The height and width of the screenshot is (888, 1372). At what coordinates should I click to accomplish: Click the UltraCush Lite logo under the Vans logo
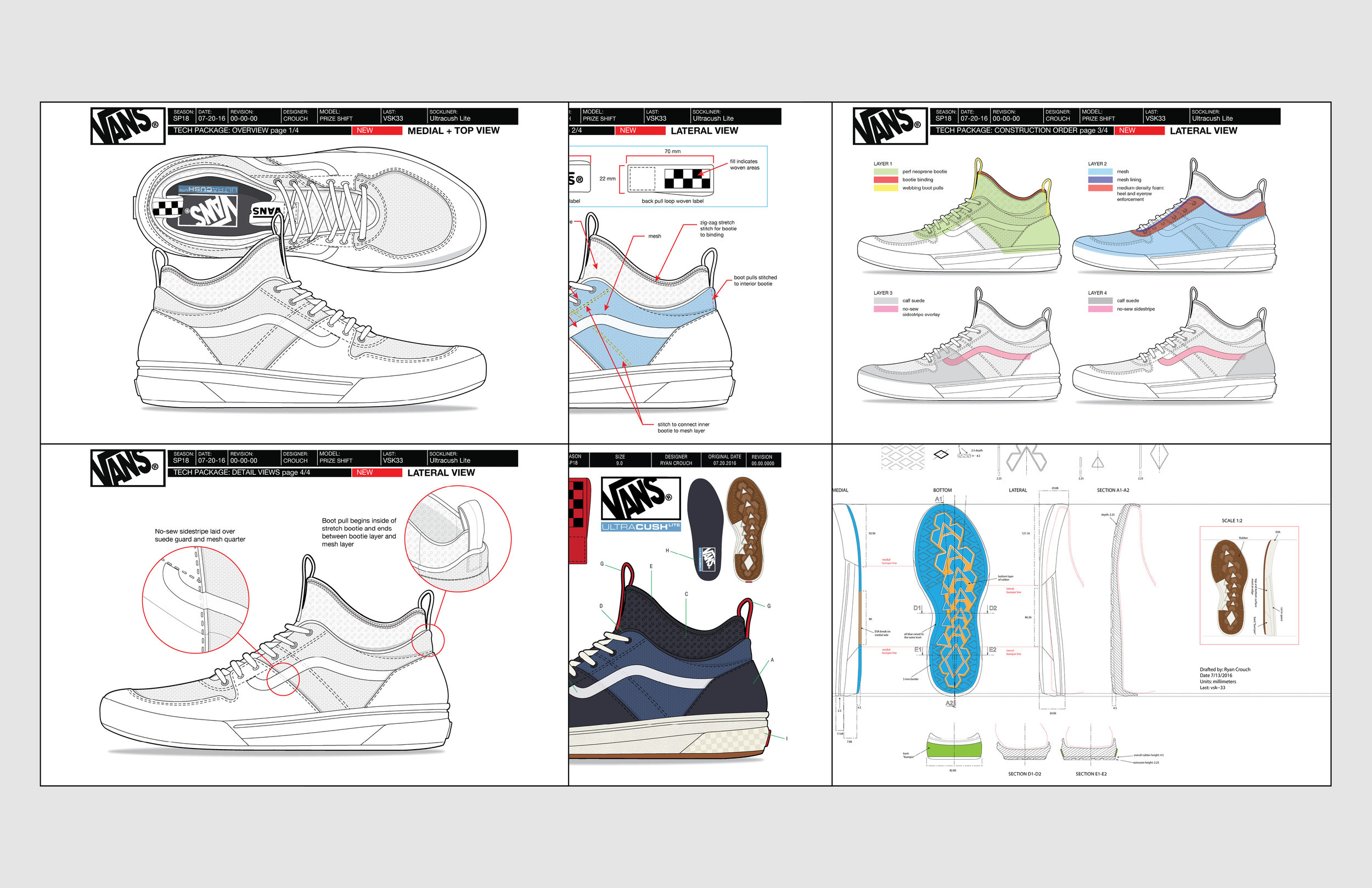(640, 526)
